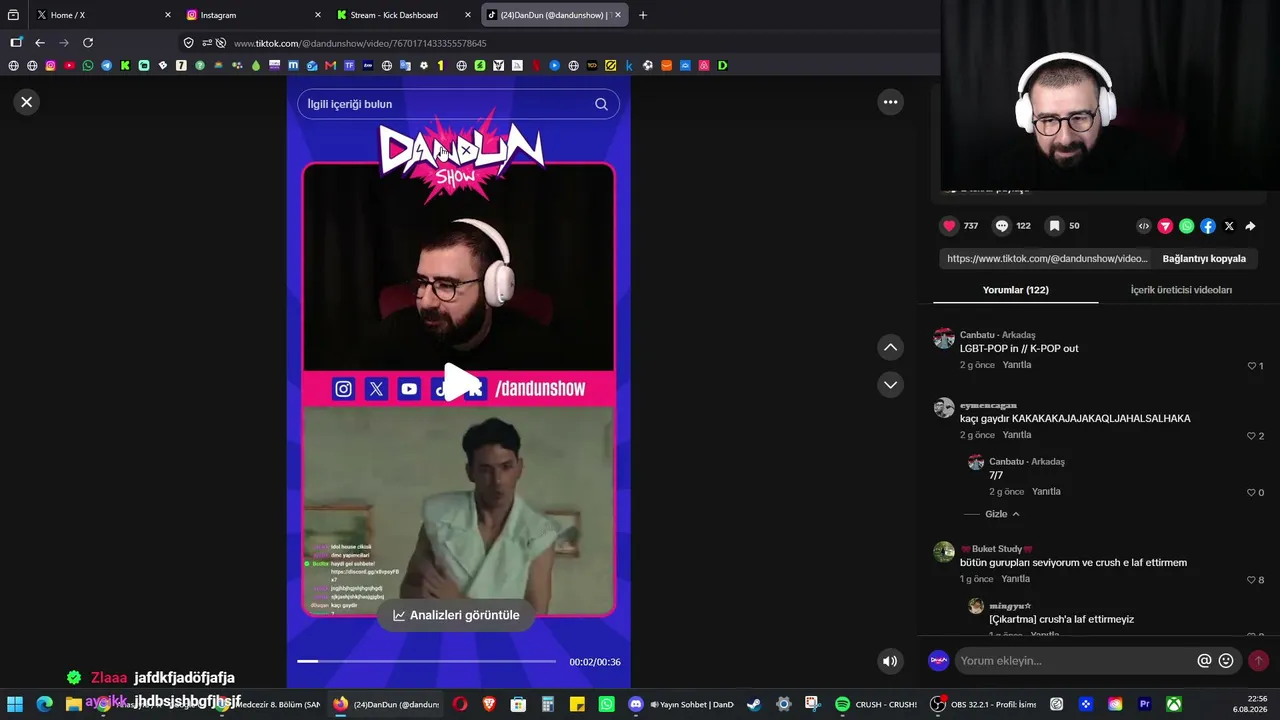
Task: Open Spotify from the taskbar
Action: pyautogui.click(x=842, y=704)
